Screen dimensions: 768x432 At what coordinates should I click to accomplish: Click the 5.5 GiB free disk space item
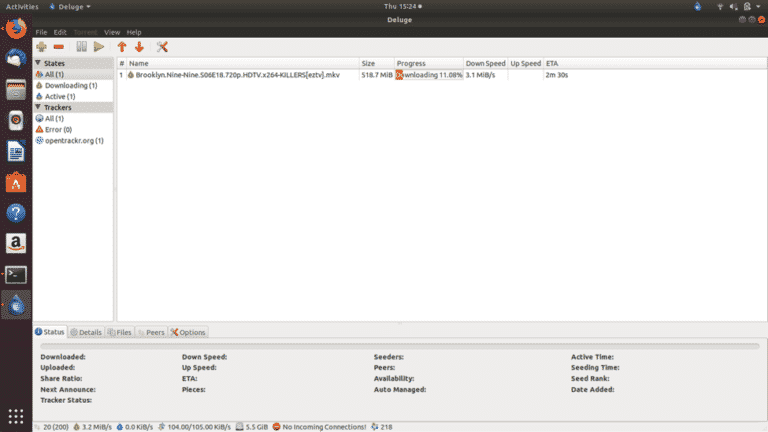click(x=252, y=427)
